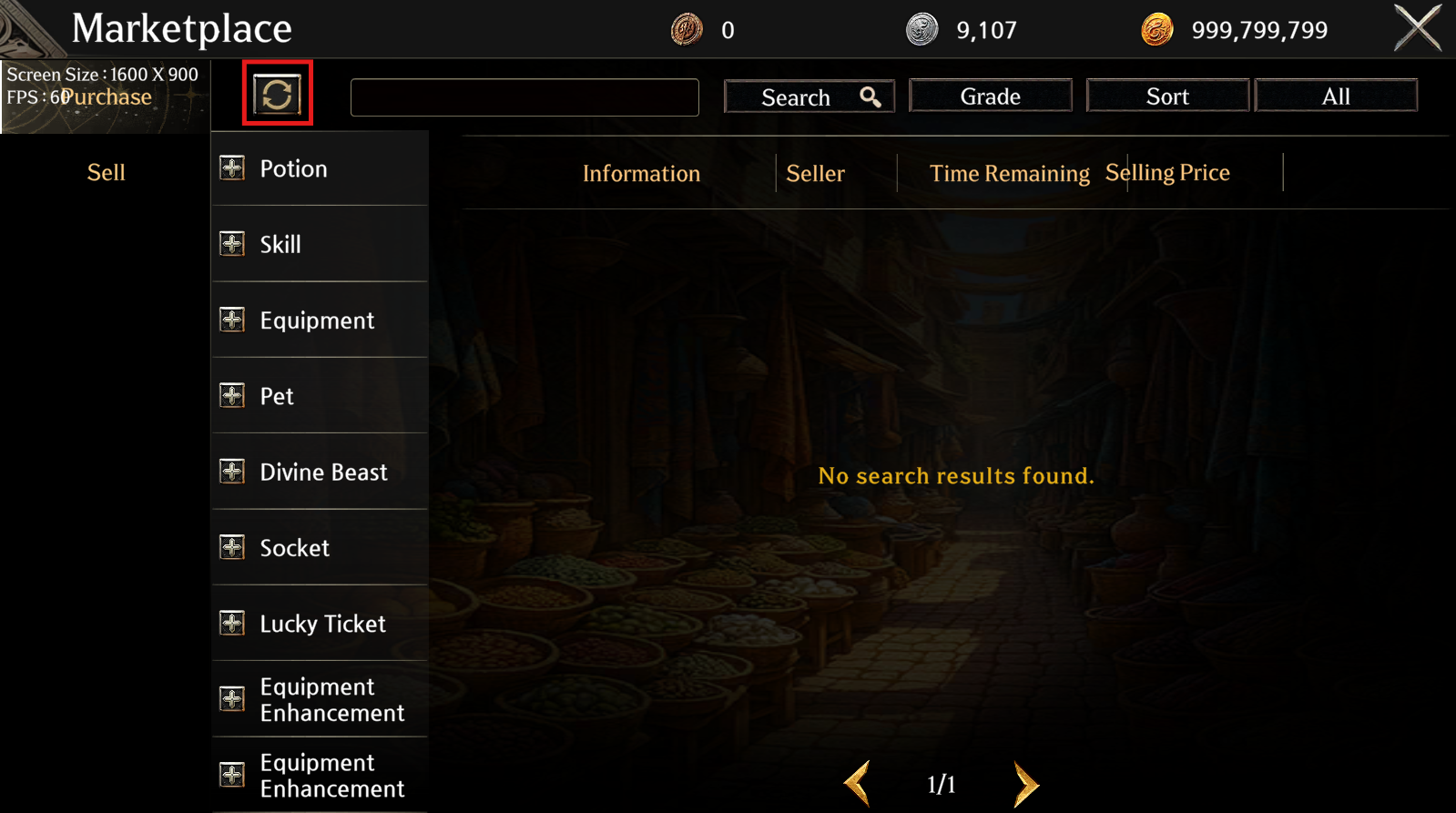1456x813 pixels.
Task: Click the gold coin currency icon
Action: click(x=1157, y=30)
